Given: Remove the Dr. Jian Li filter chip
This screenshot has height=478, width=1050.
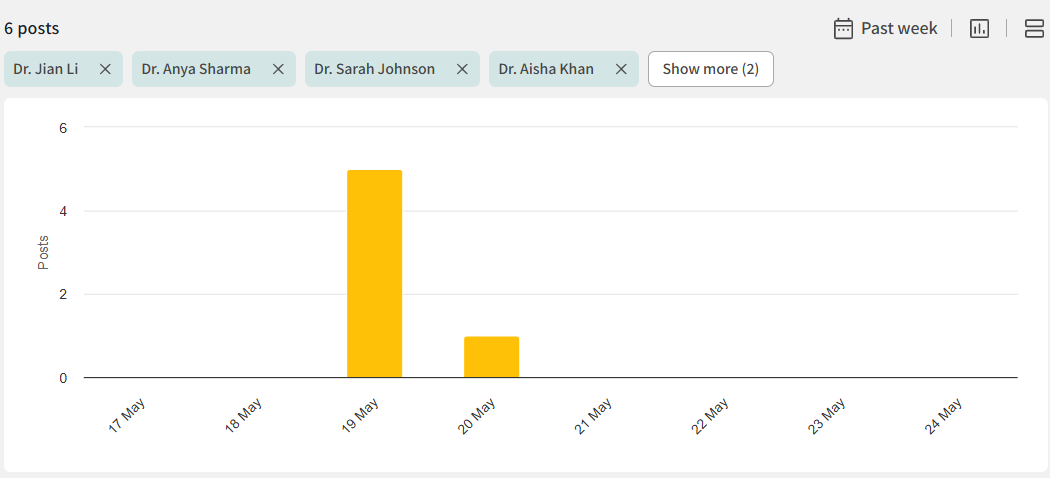Looking at the screenshot, I should [x=105, y=69].
